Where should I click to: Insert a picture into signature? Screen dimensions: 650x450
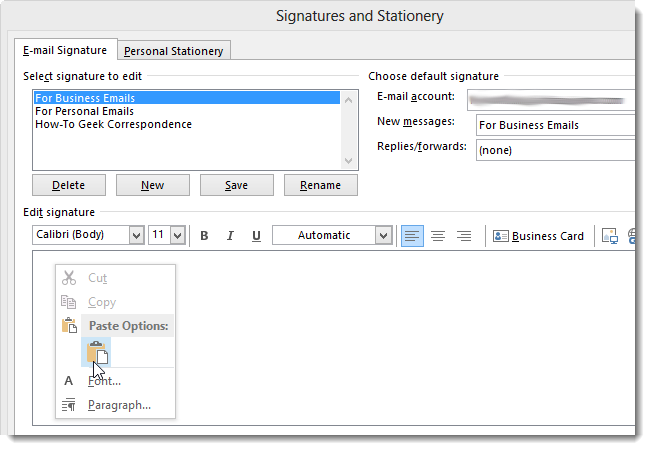tap(609, 236)
